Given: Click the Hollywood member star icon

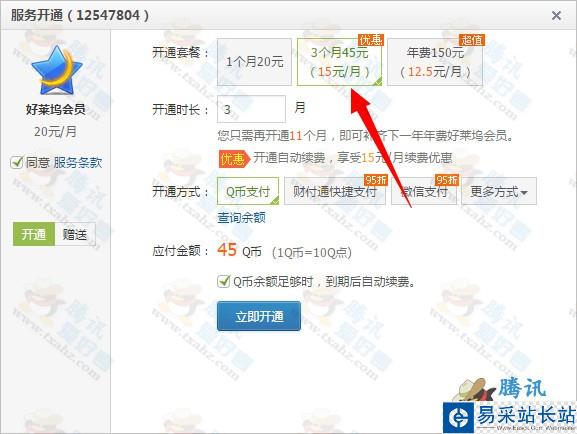Looking at the screenshot, I should point(57,70).
